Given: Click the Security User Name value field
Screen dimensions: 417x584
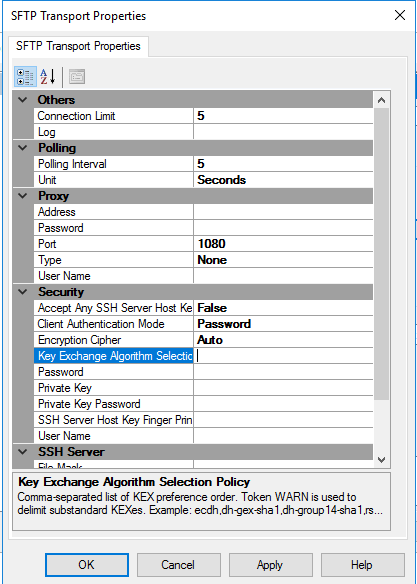Looking at the screenshot, I should click(x=283, y=436).
